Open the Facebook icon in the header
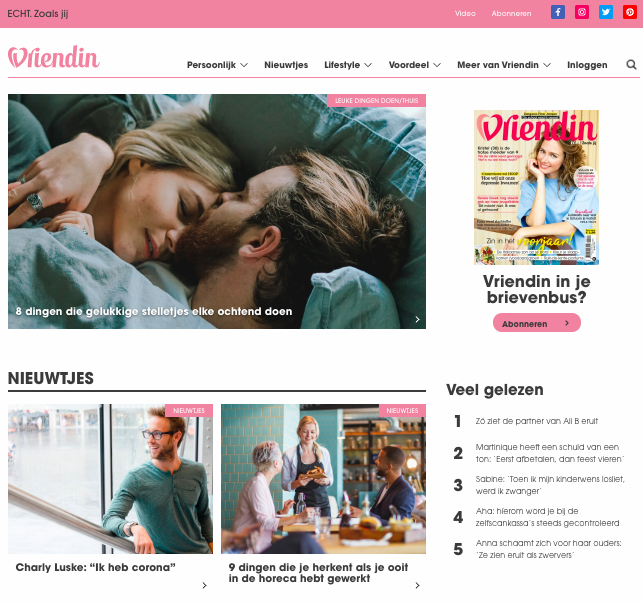The image size is (643, 602). (x=558, y=12)
